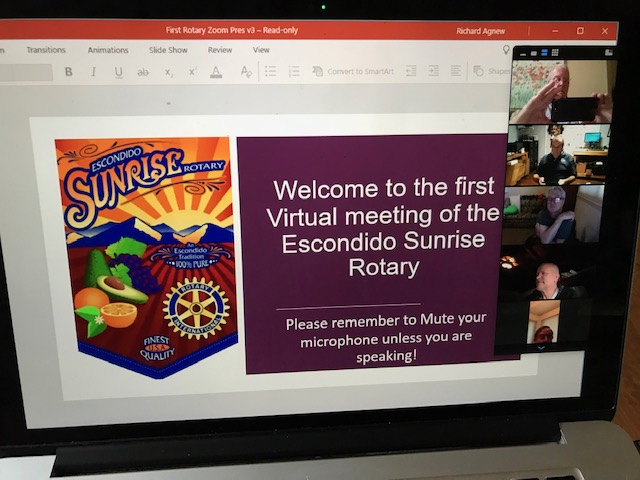
Task: Open the View ribbon tab
Action: pyautogui.click(x=261, y=50)
